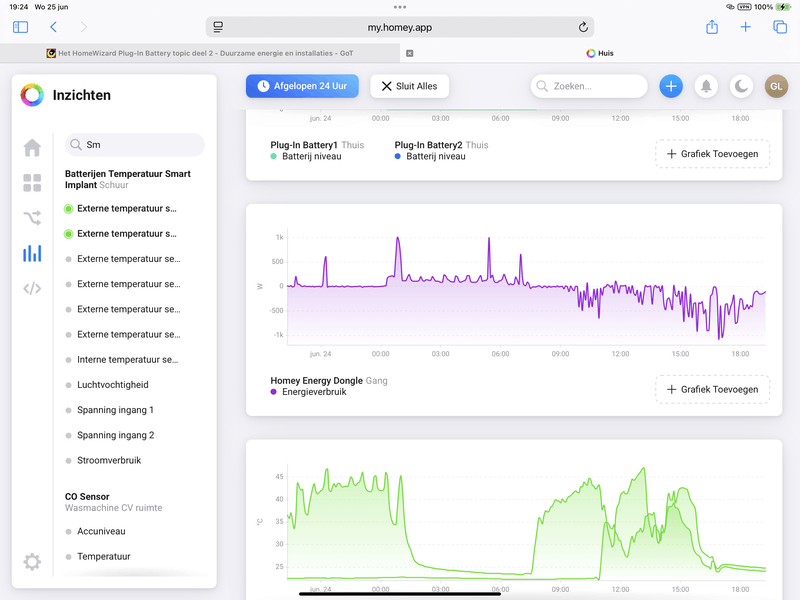Viewport: 800px width, 600px height.
Task: Add a new Safari tab
Action: click(x=745, y=27)
